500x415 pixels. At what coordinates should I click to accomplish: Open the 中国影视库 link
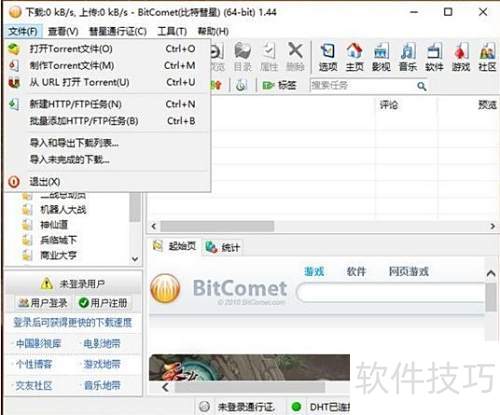point(38,343)
